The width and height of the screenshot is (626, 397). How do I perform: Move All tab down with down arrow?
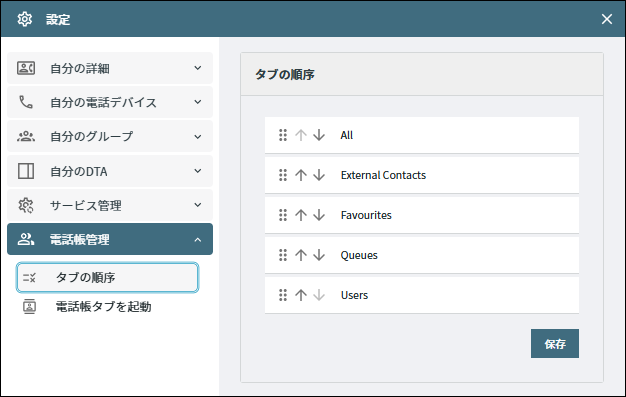click(319, 135)
